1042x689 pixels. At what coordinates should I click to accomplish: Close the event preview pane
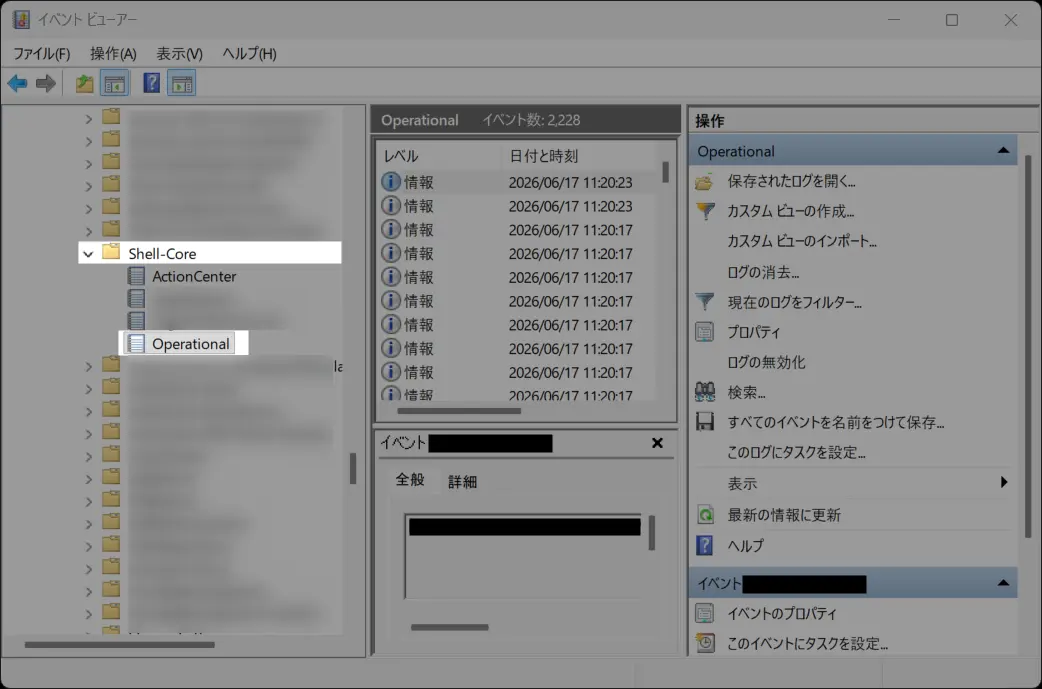tap(657, 443)
